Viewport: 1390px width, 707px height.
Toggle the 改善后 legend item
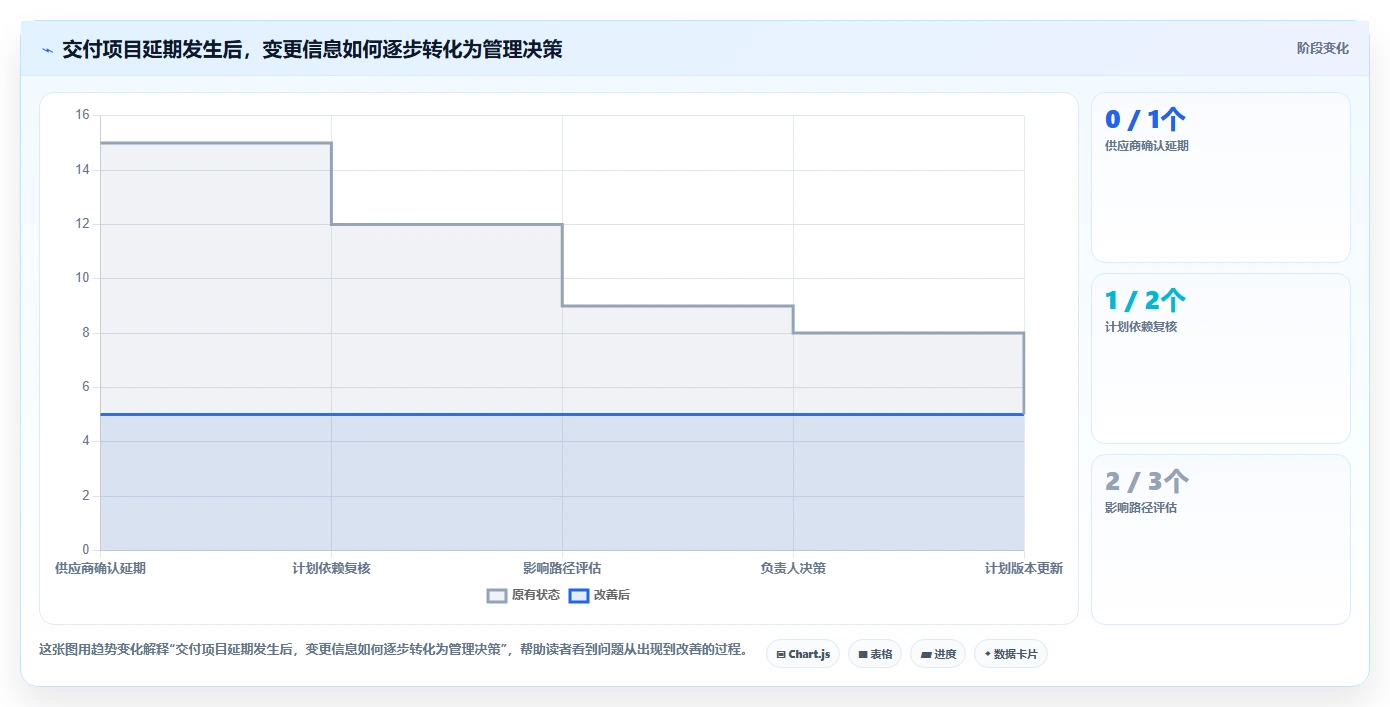pyautogui.click(x=599, y=595)
